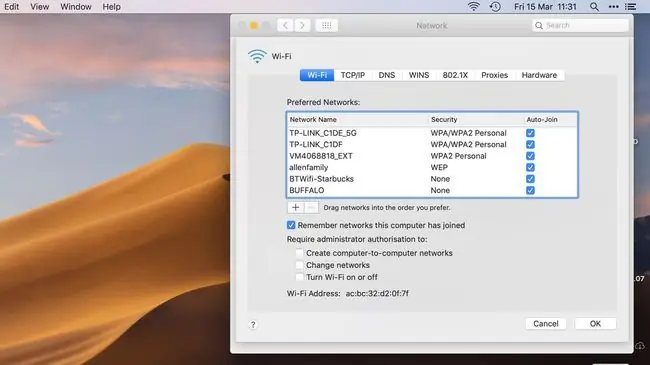Sort by Auto-Join column header
This screenshot has height=365, width=650.
coord(550,119)
